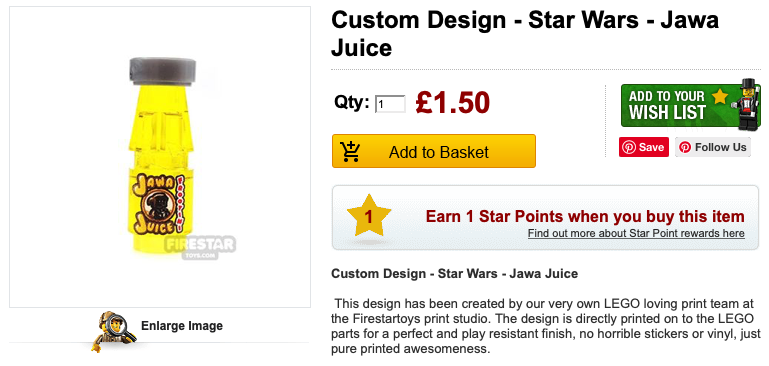The width and height of the screenshot is (769, 366).
Task: Click the Pinterest logo on Follow Us button
Action: [x=685, y=147]
